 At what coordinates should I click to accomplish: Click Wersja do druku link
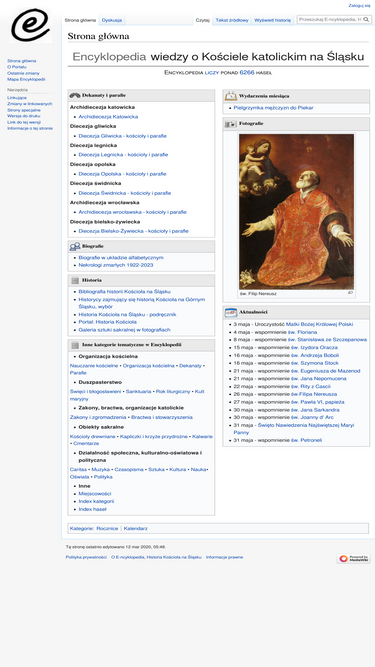pos(24,116)
